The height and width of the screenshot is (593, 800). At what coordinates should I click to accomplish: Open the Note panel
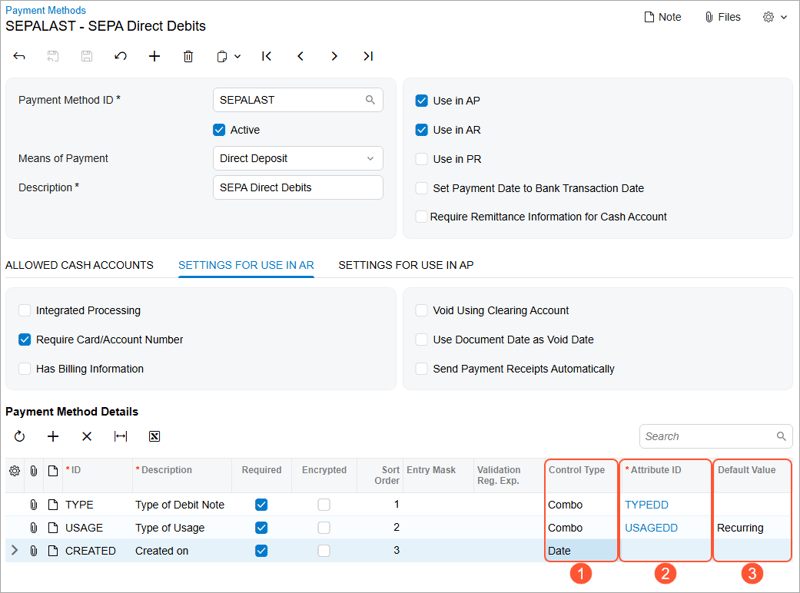[x=663, y=17]
